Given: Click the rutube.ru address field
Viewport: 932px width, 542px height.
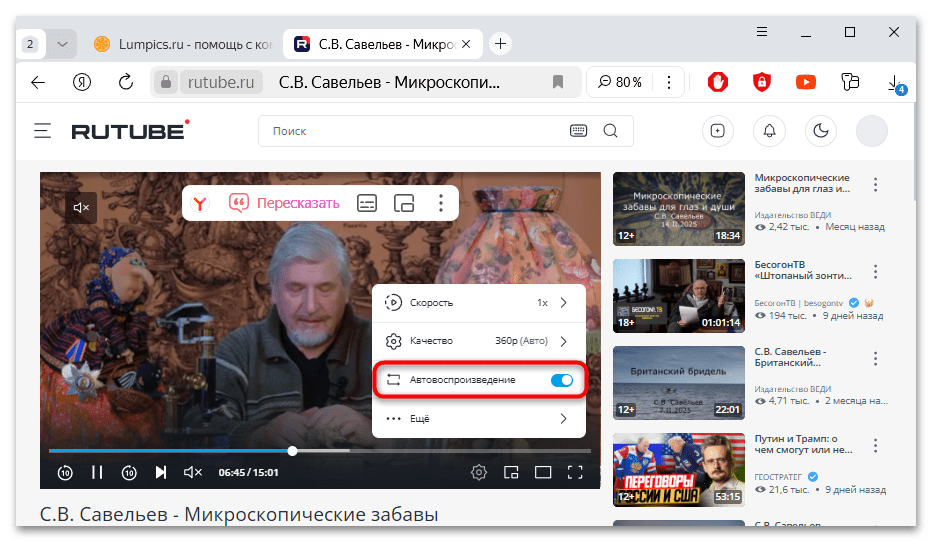Looking at the screenshot, I should [x=221, y=82].
